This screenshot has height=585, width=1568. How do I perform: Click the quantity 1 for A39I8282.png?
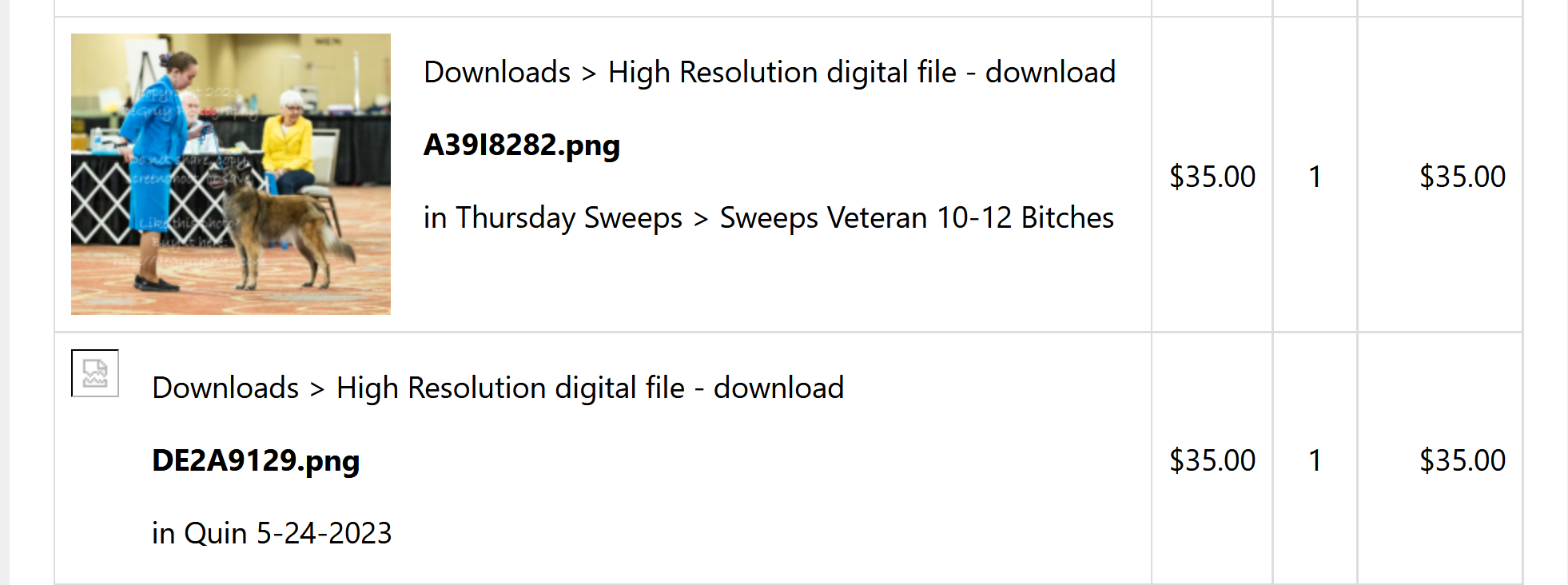click(x=1315, y=177)
